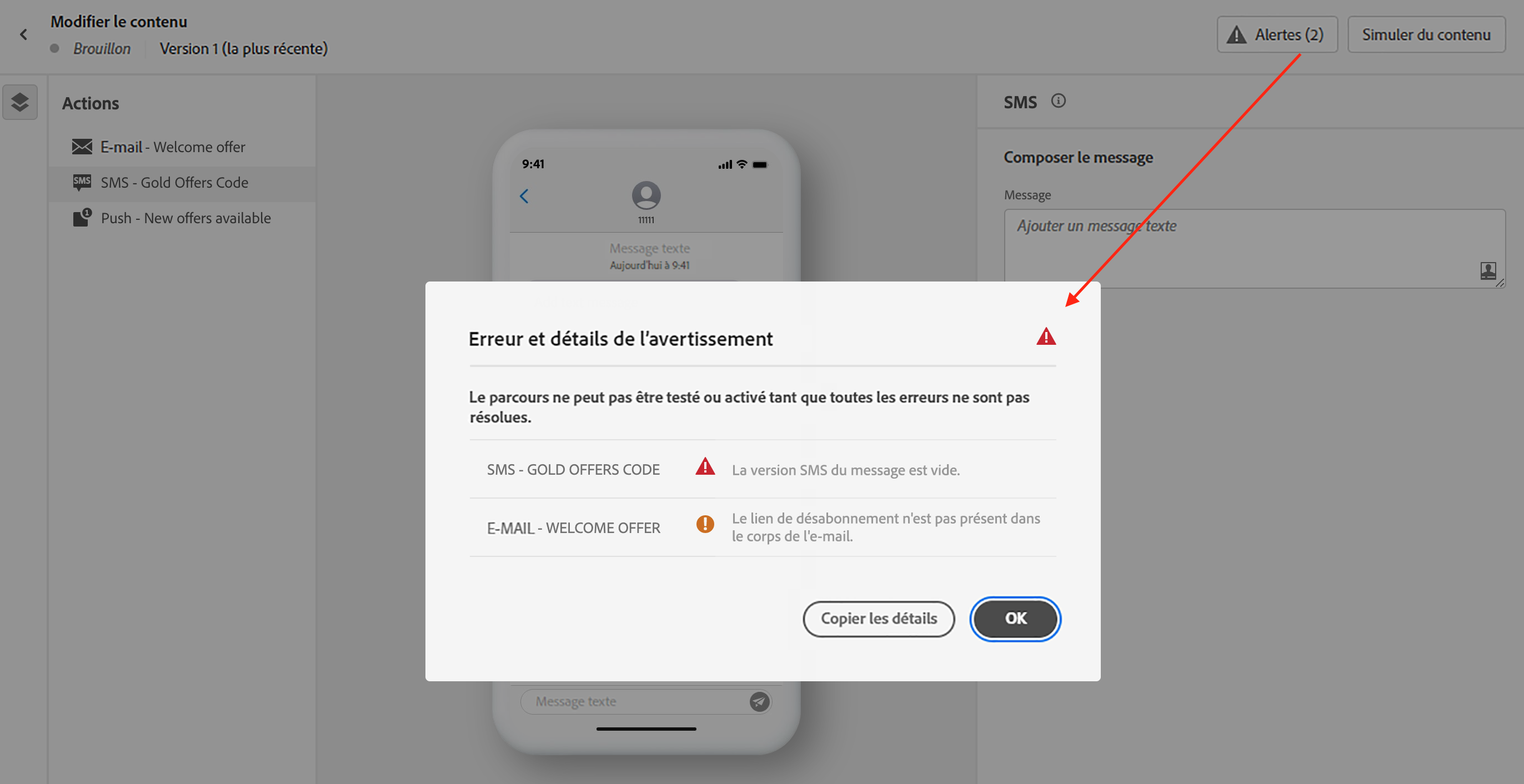
Task: Click the red error triangle in dialog header
Action: tap(1046, 336)
